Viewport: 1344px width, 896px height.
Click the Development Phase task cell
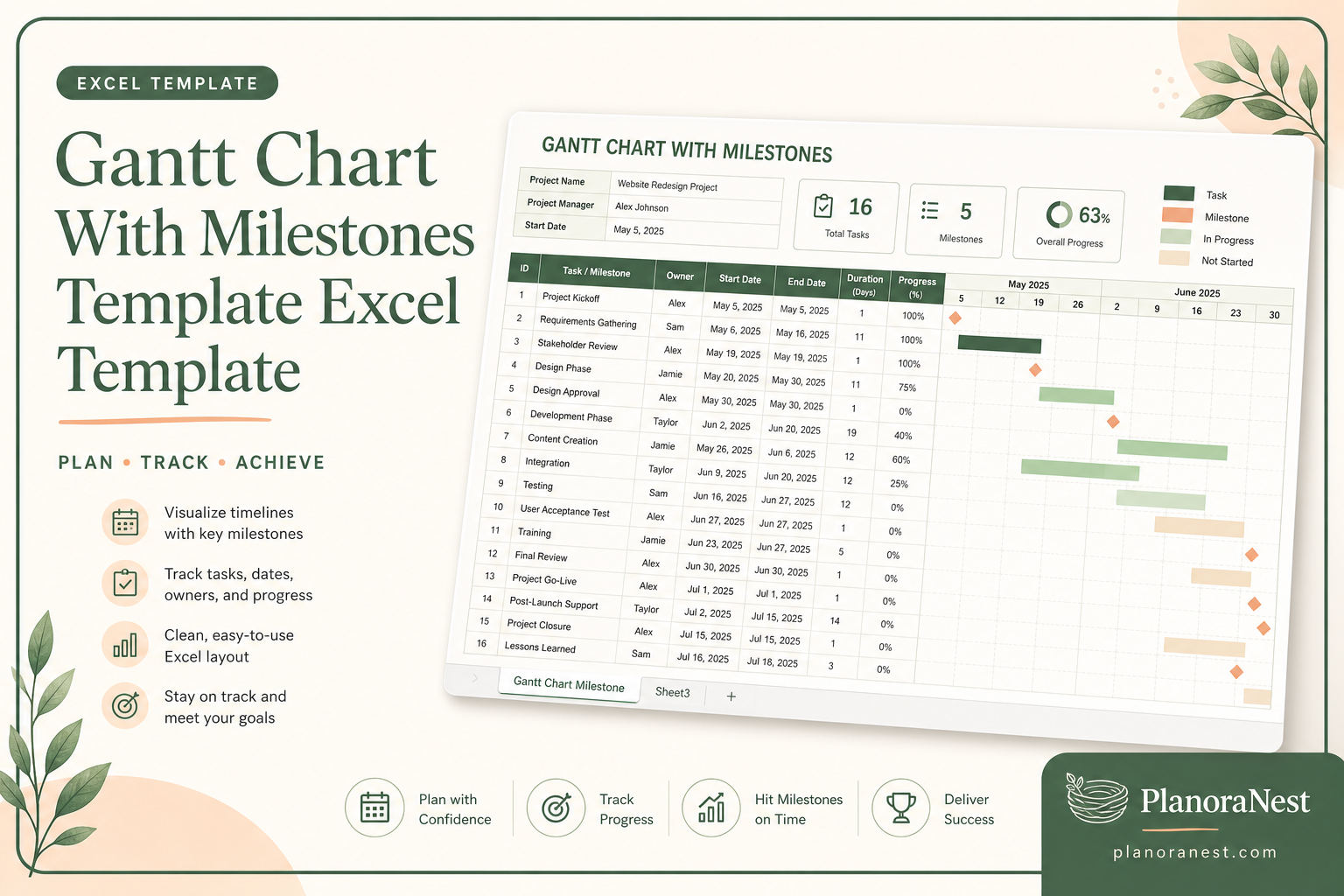[x=581, y=416]
